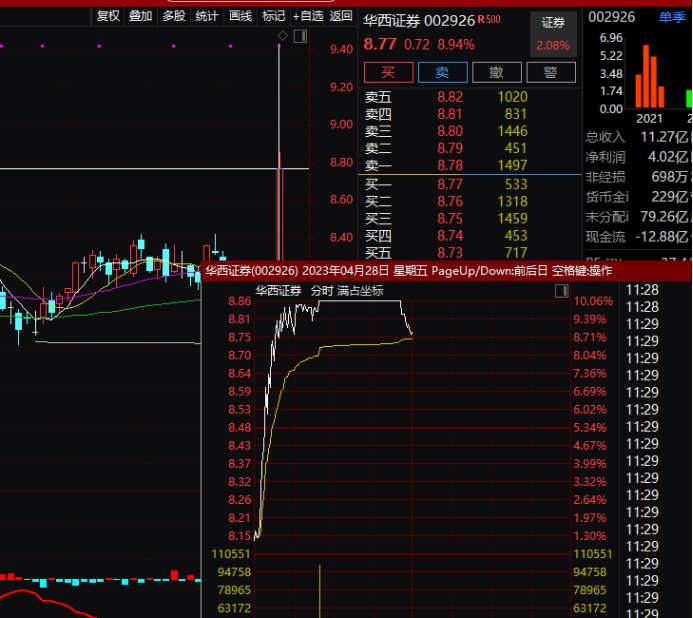Click the 非经损 698万 row
This screenshot has width=693, height=618.
click(638, 177)
